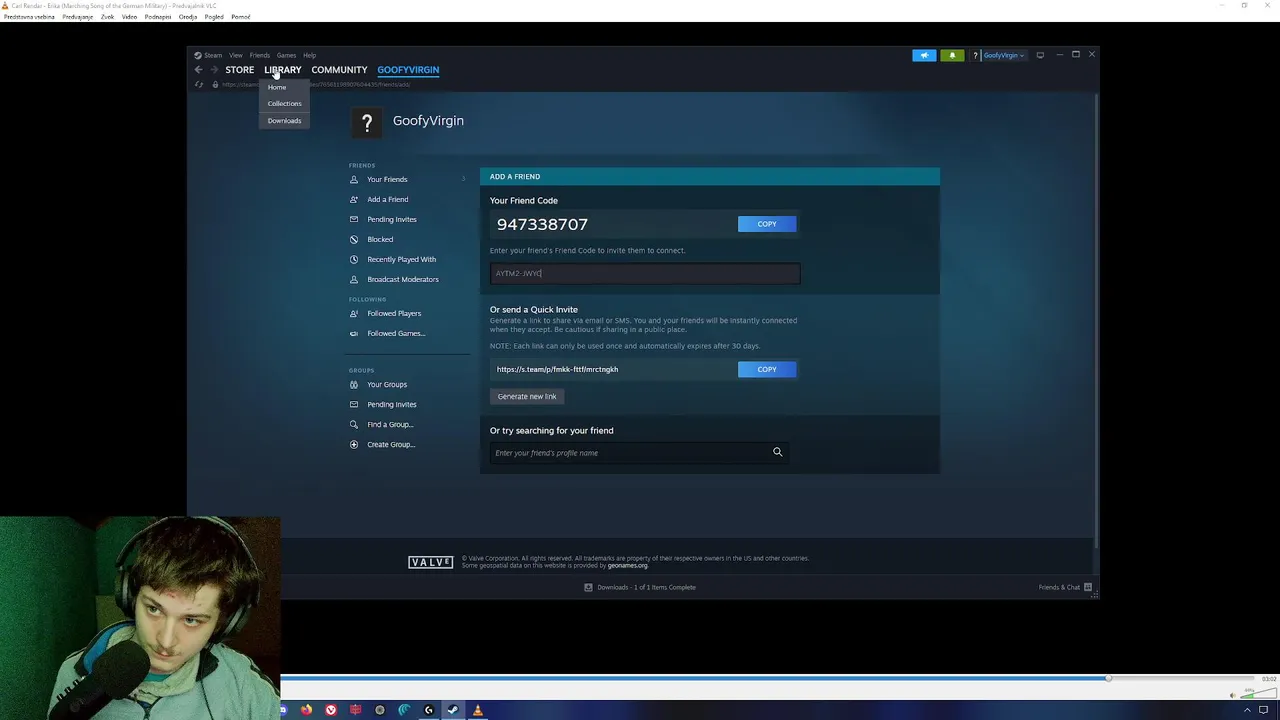Open VLC Predvajanje menu
The height and width of the screenshot is (720, 1280).
(77, 17)
